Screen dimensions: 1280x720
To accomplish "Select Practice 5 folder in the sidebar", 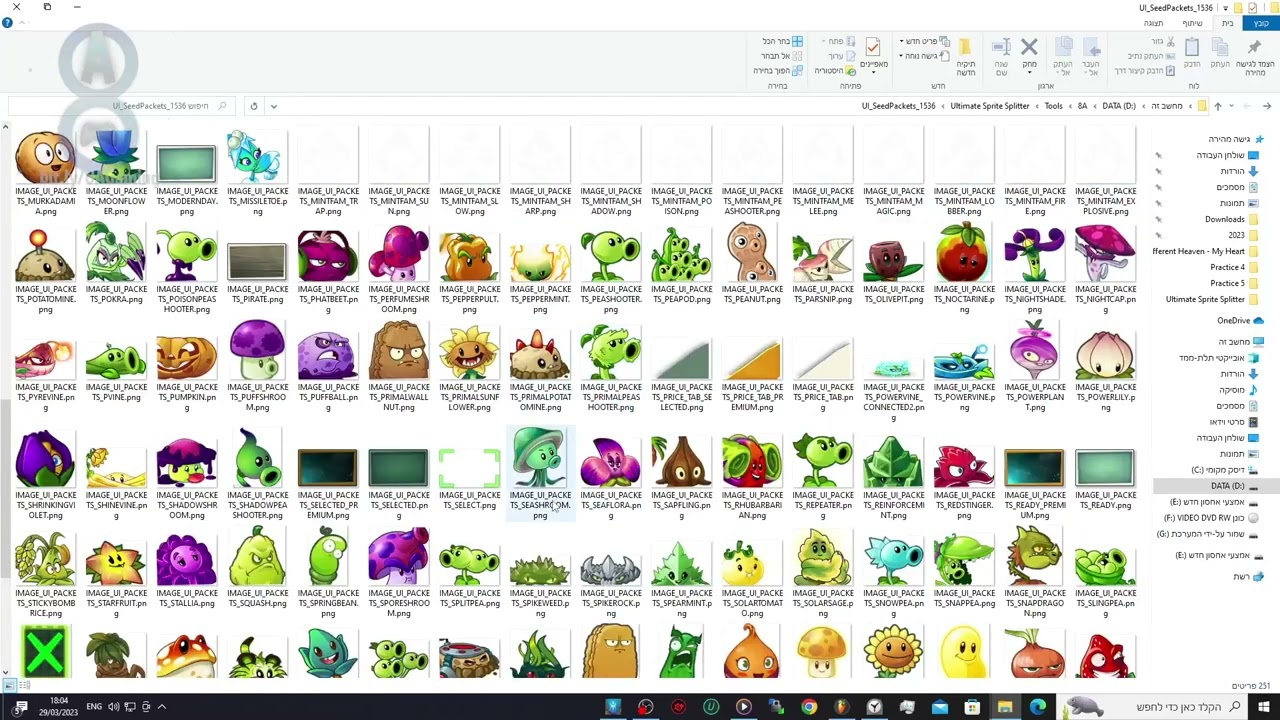I will [1235, 283].
